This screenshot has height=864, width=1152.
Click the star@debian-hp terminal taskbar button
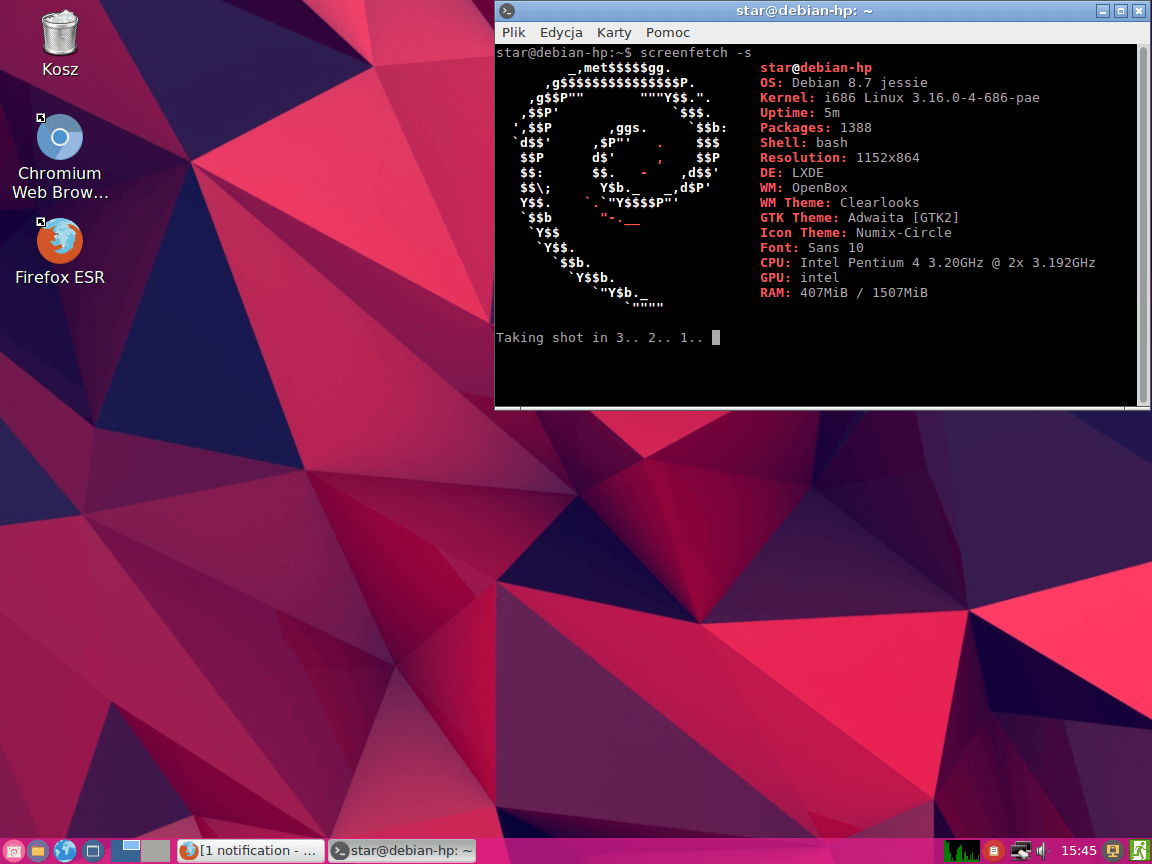(x=402, y=851)
